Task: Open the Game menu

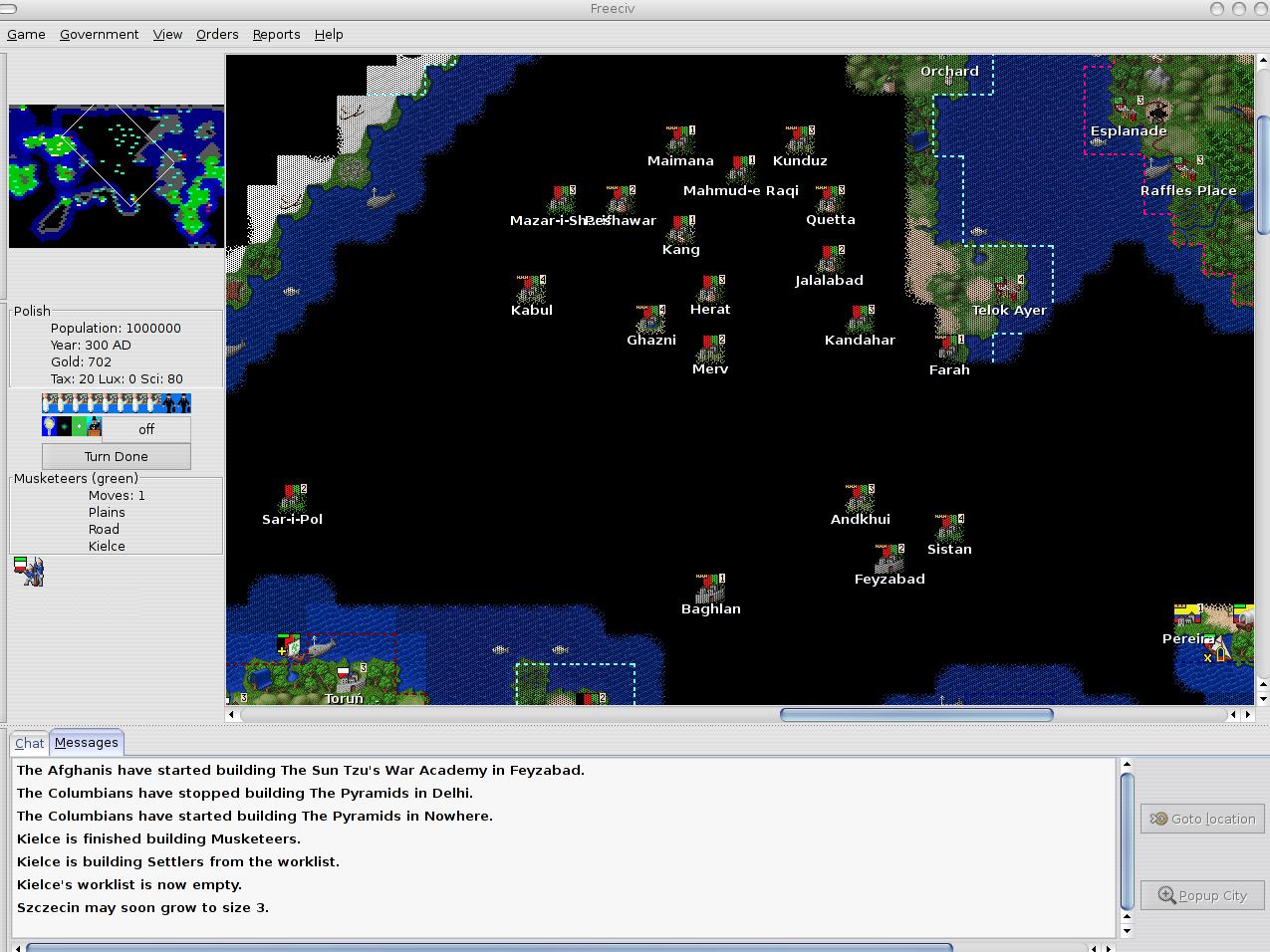Action: [26, 34]
